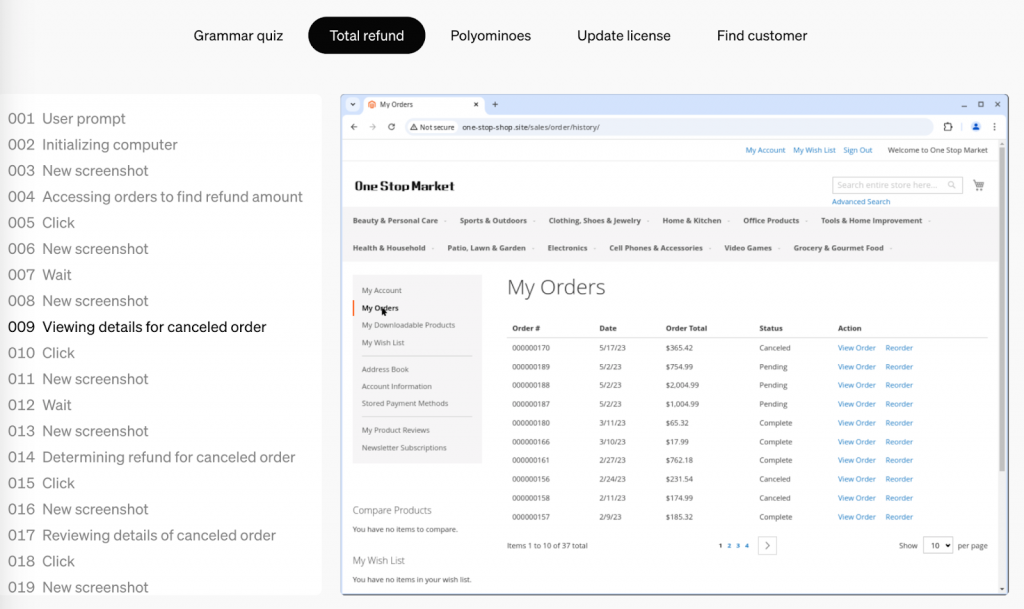Open the browser profile avatar icon
This screenshot has height=609, width=1024.
(x=975, y=127)
